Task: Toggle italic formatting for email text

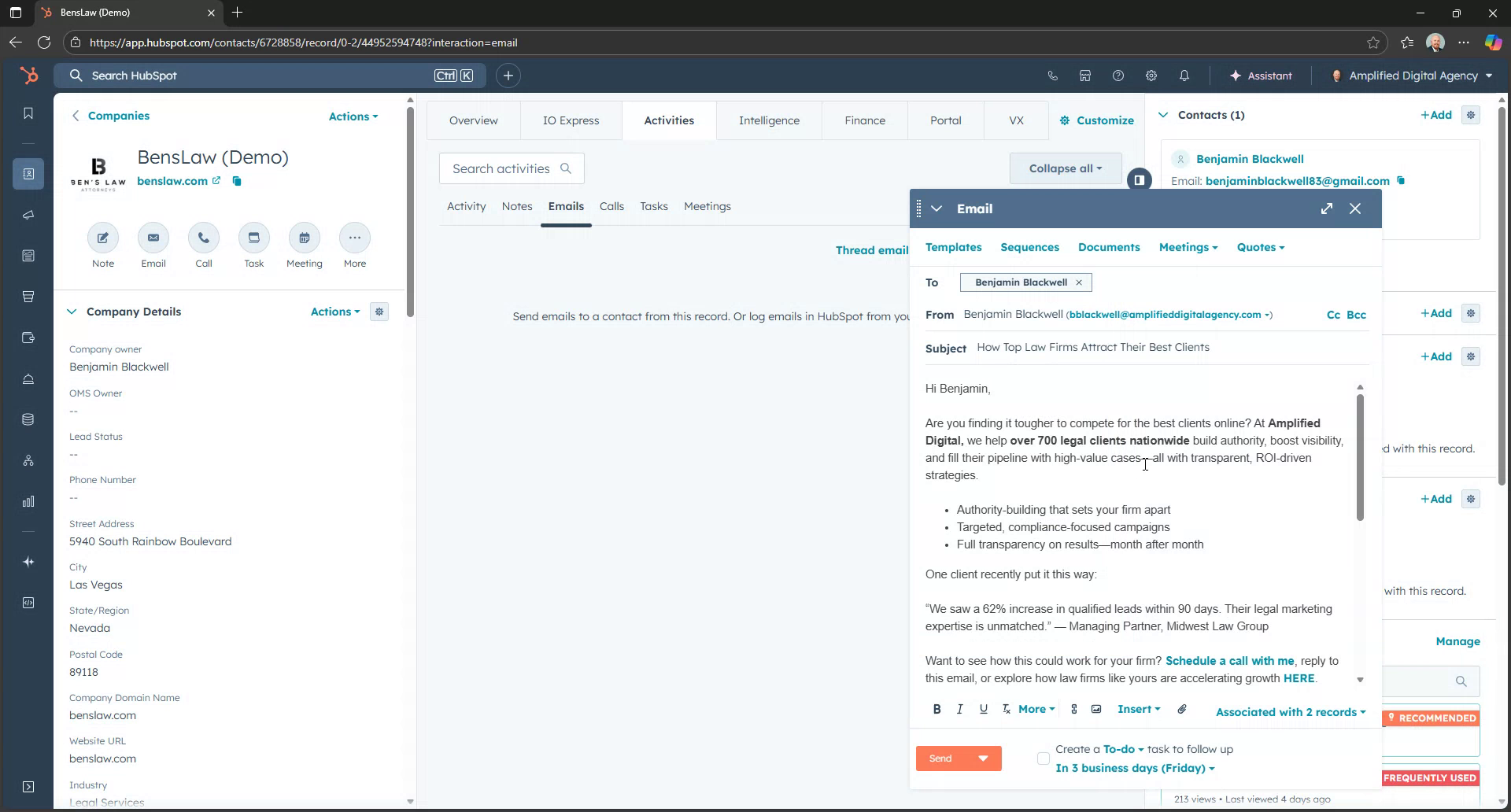Action: 959,709
